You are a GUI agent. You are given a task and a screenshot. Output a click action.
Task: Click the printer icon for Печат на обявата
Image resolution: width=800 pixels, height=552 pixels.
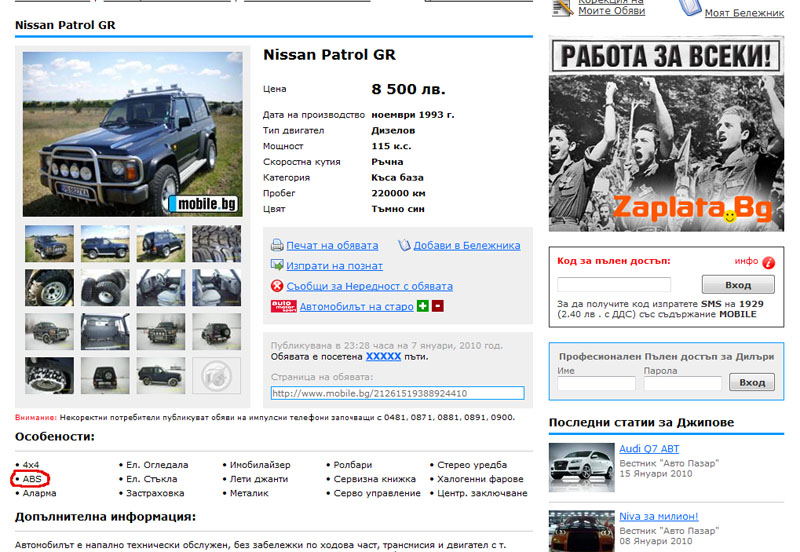pos(277,245)
